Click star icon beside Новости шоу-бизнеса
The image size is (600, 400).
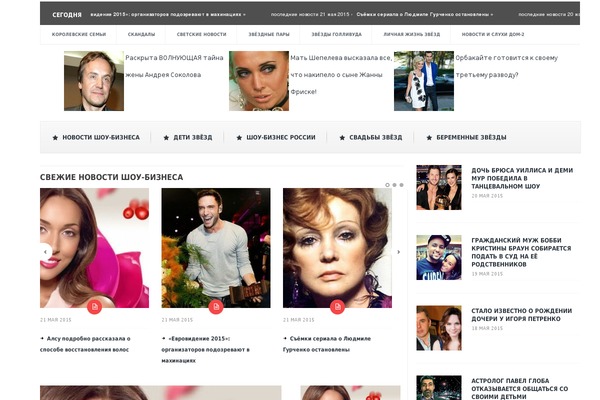[55, 137]
